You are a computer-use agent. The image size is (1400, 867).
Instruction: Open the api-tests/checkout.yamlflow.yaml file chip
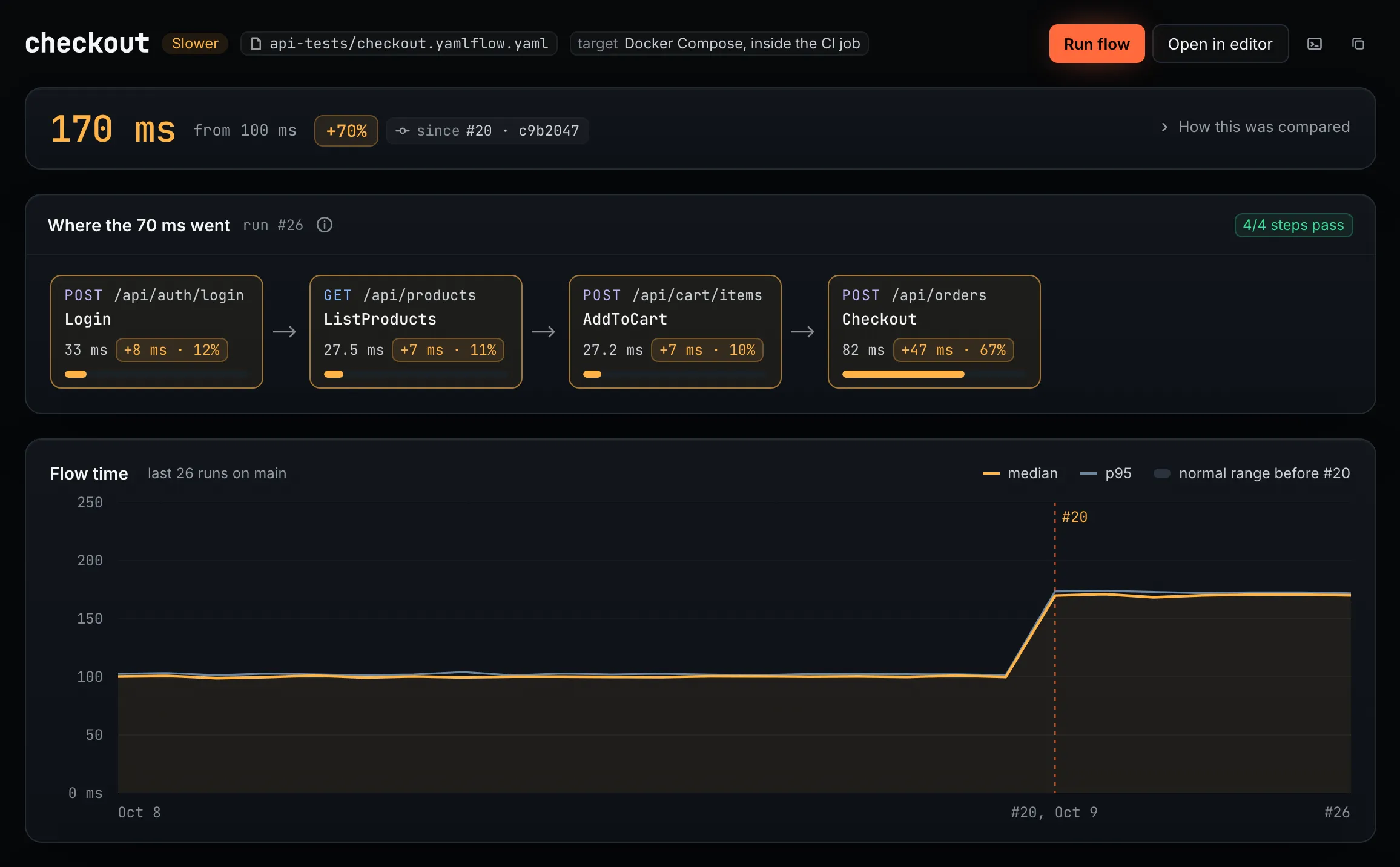coord(399,44)
